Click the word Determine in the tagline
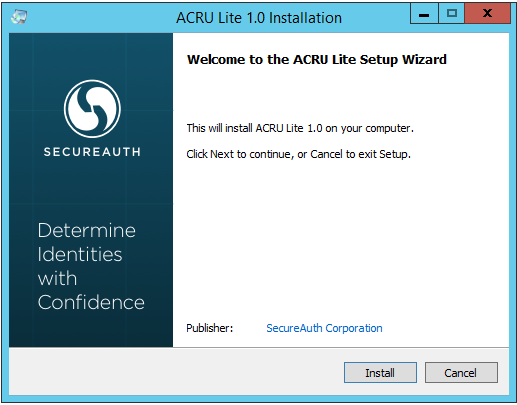This screenshot has height=405, width=517. (87, 230)
